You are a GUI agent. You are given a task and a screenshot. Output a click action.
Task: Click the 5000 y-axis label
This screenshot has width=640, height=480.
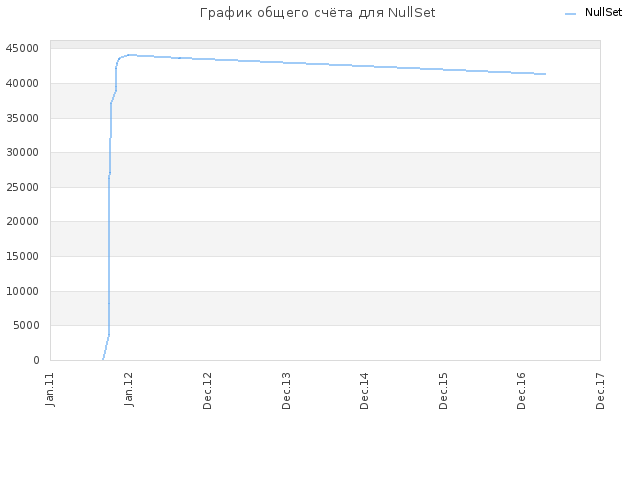point(26,326)
